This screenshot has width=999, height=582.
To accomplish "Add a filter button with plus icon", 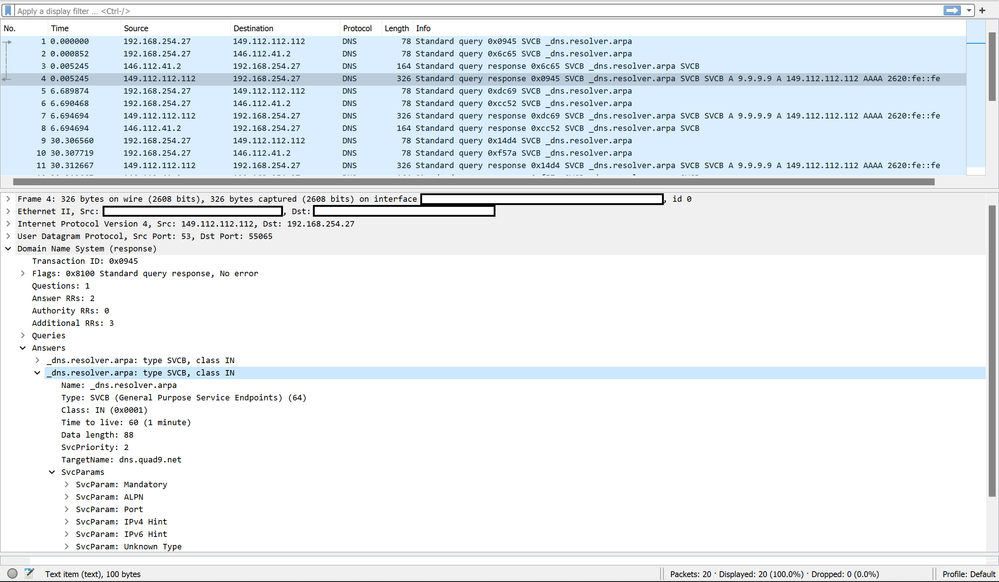I will [x=982, y=11].
